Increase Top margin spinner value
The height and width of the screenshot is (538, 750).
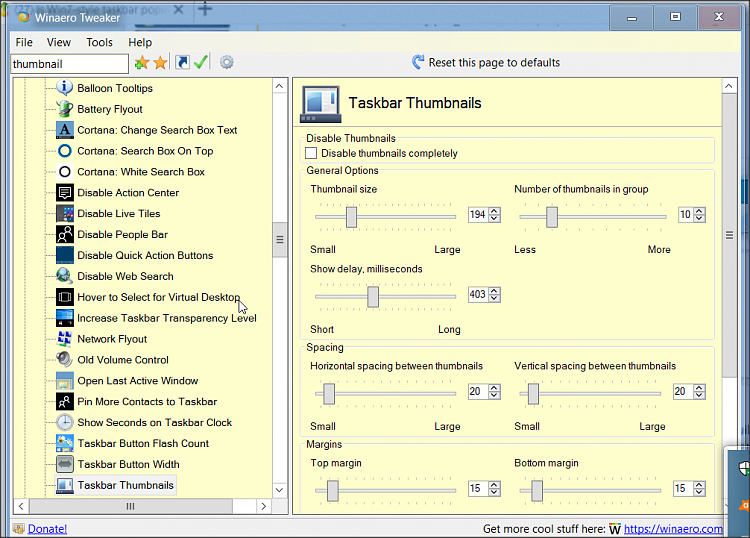click(x=495, y=485)
